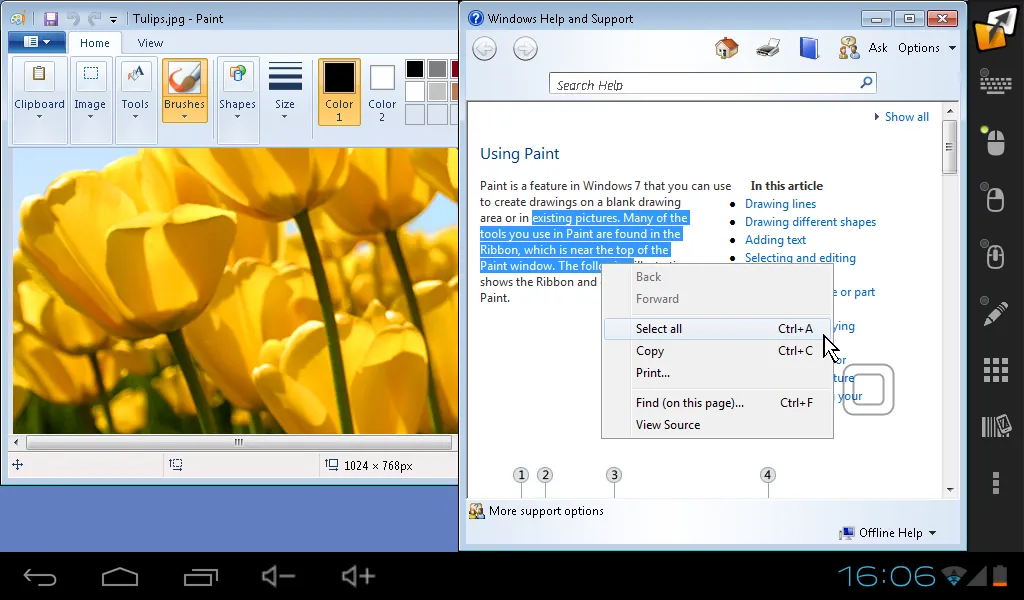The image size is (1024, 600).
Task: Open the Adding text link
Action: point(775,240)
